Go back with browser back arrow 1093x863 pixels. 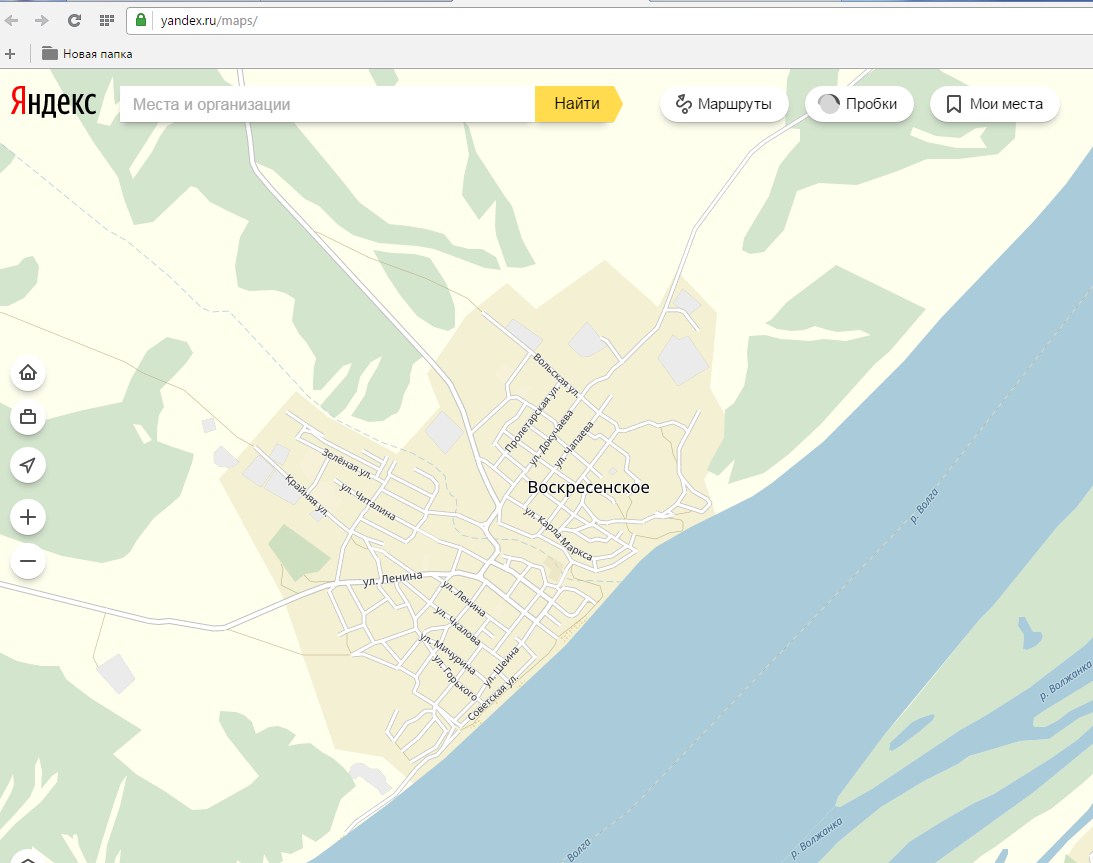click(x=12, y=20)
